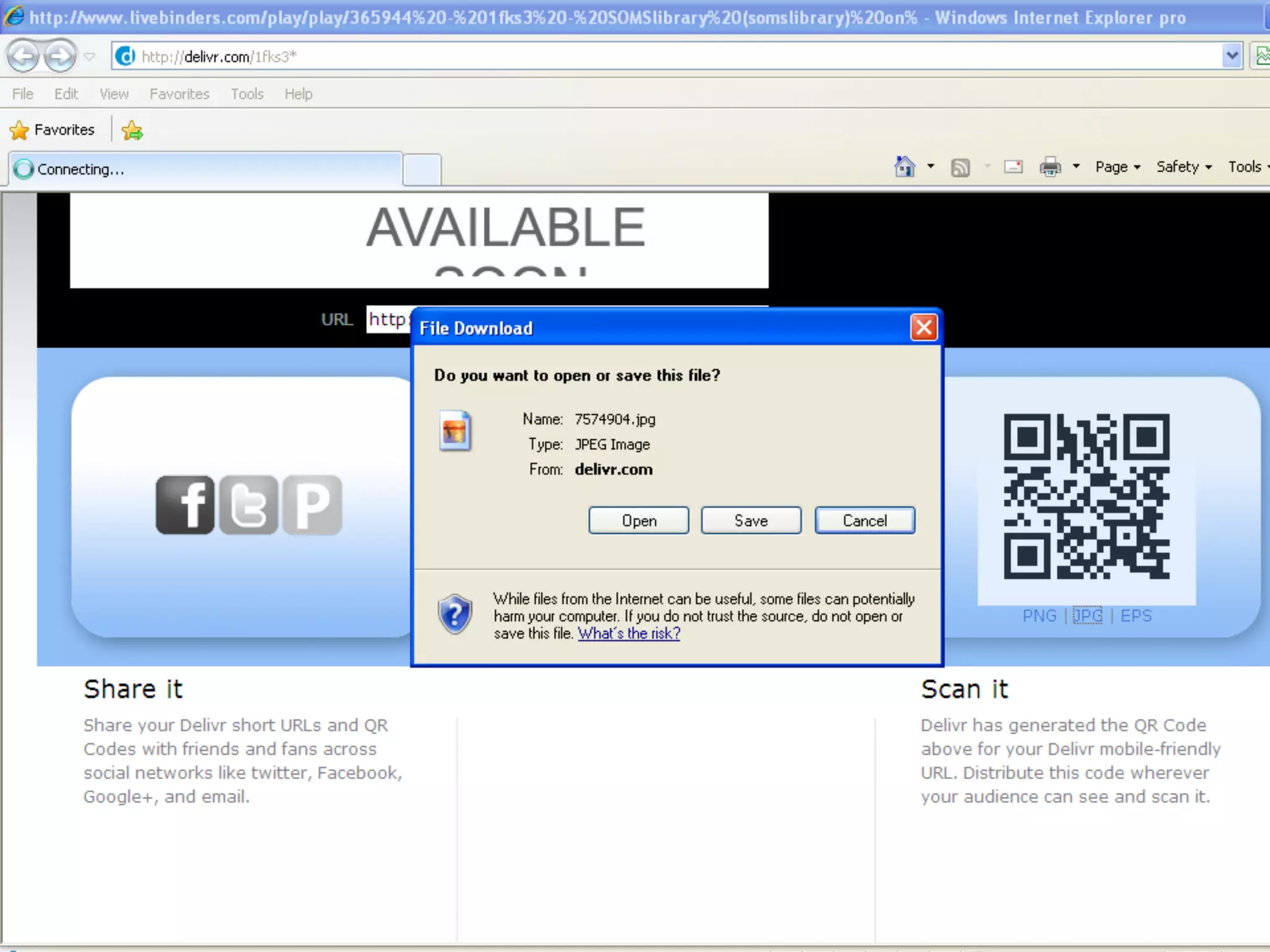Cancel the file download
Screen dimensions: 1270x952
click(x=864, y=521)
